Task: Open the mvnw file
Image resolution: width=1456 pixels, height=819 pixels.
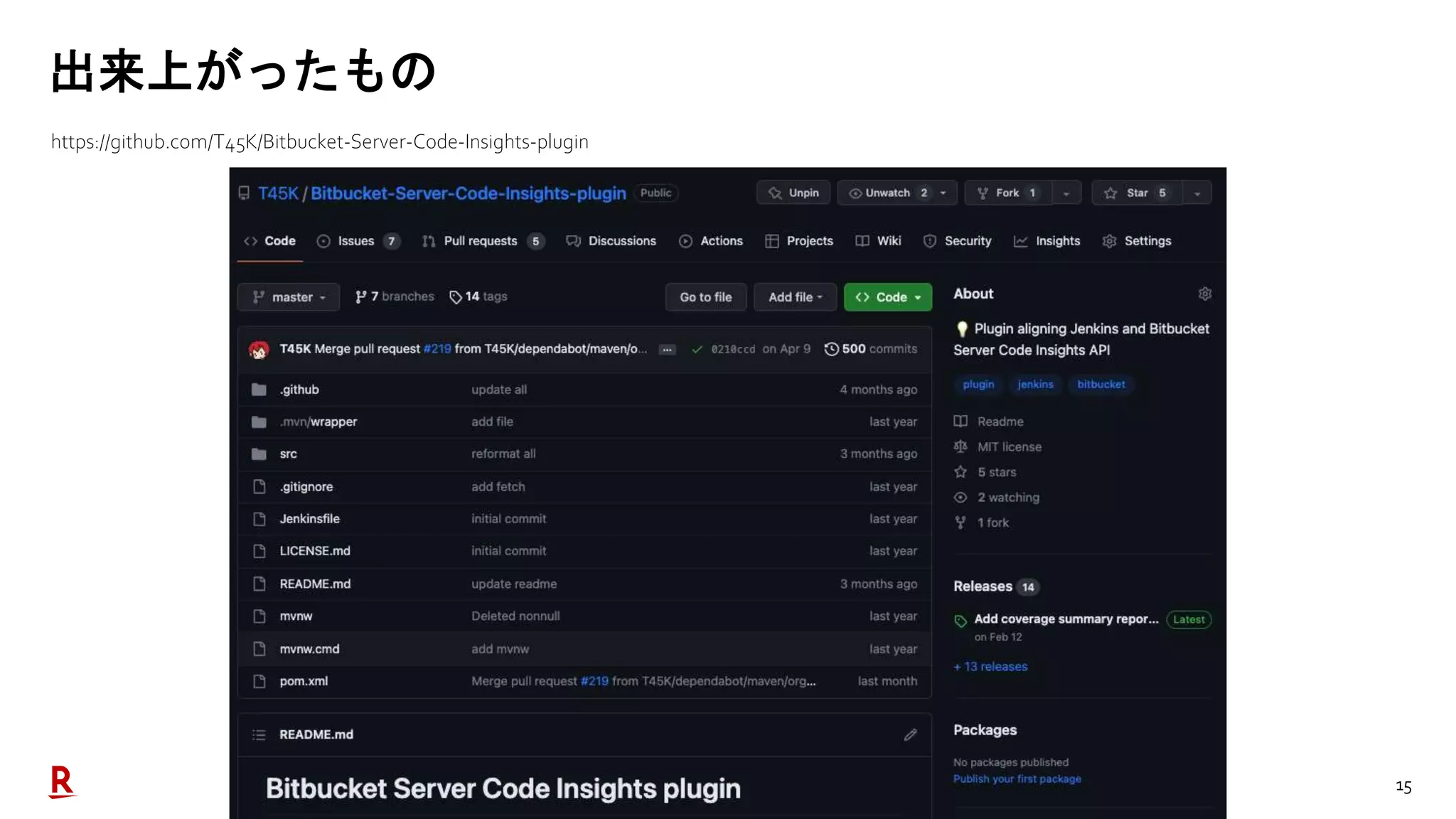Action: pos(296,616)
